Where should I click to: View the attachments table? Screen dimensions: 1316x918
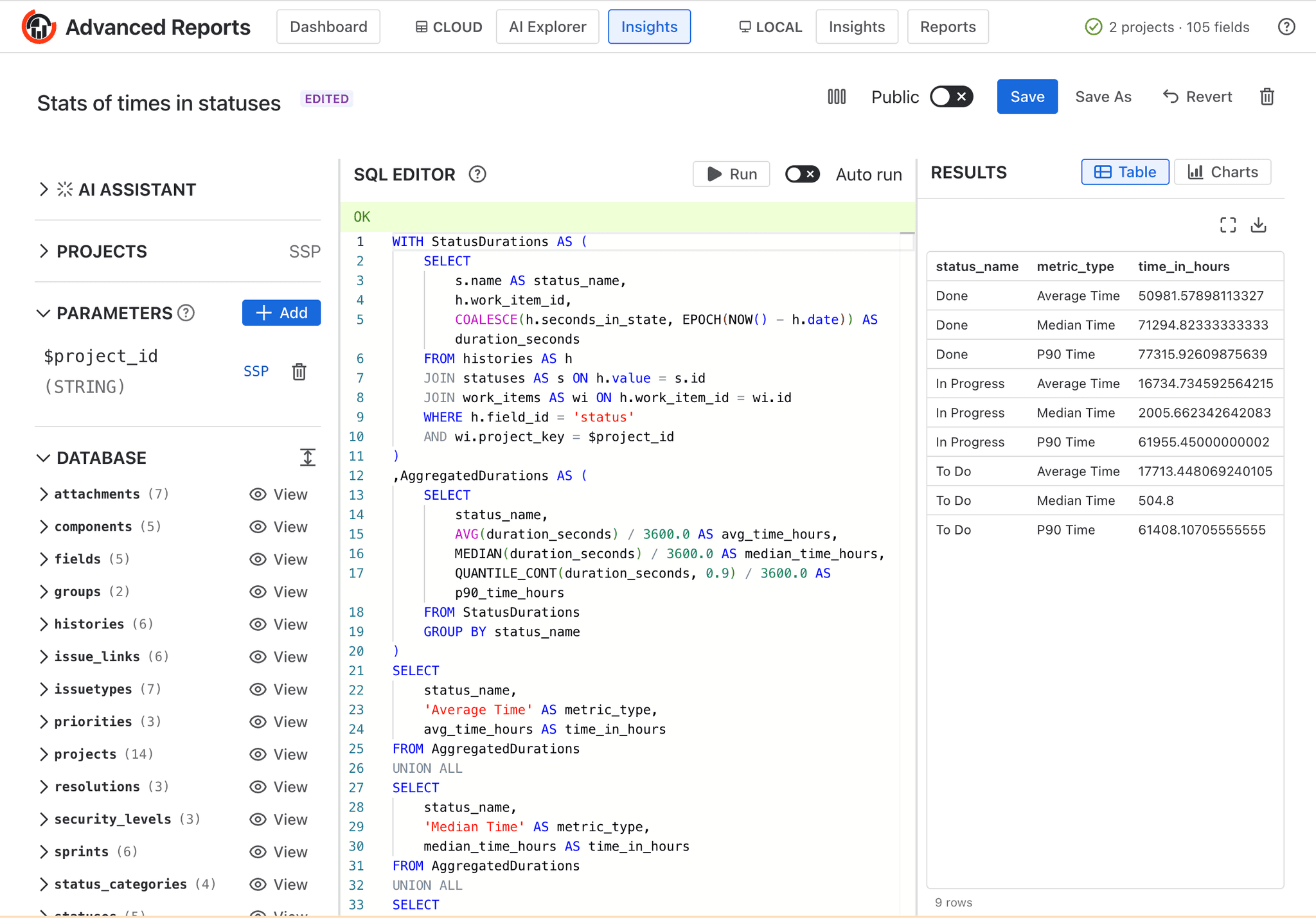pyautogui.click(x=278, y=494)
